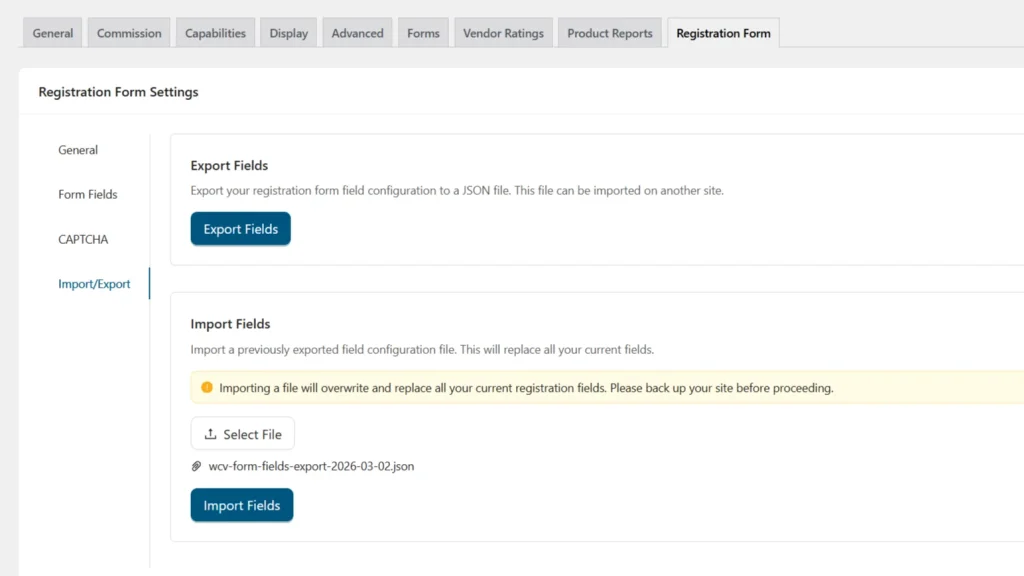Click the wcv-form-fields-export JSON filename
1024x576 pixels.
click(311, 466)
